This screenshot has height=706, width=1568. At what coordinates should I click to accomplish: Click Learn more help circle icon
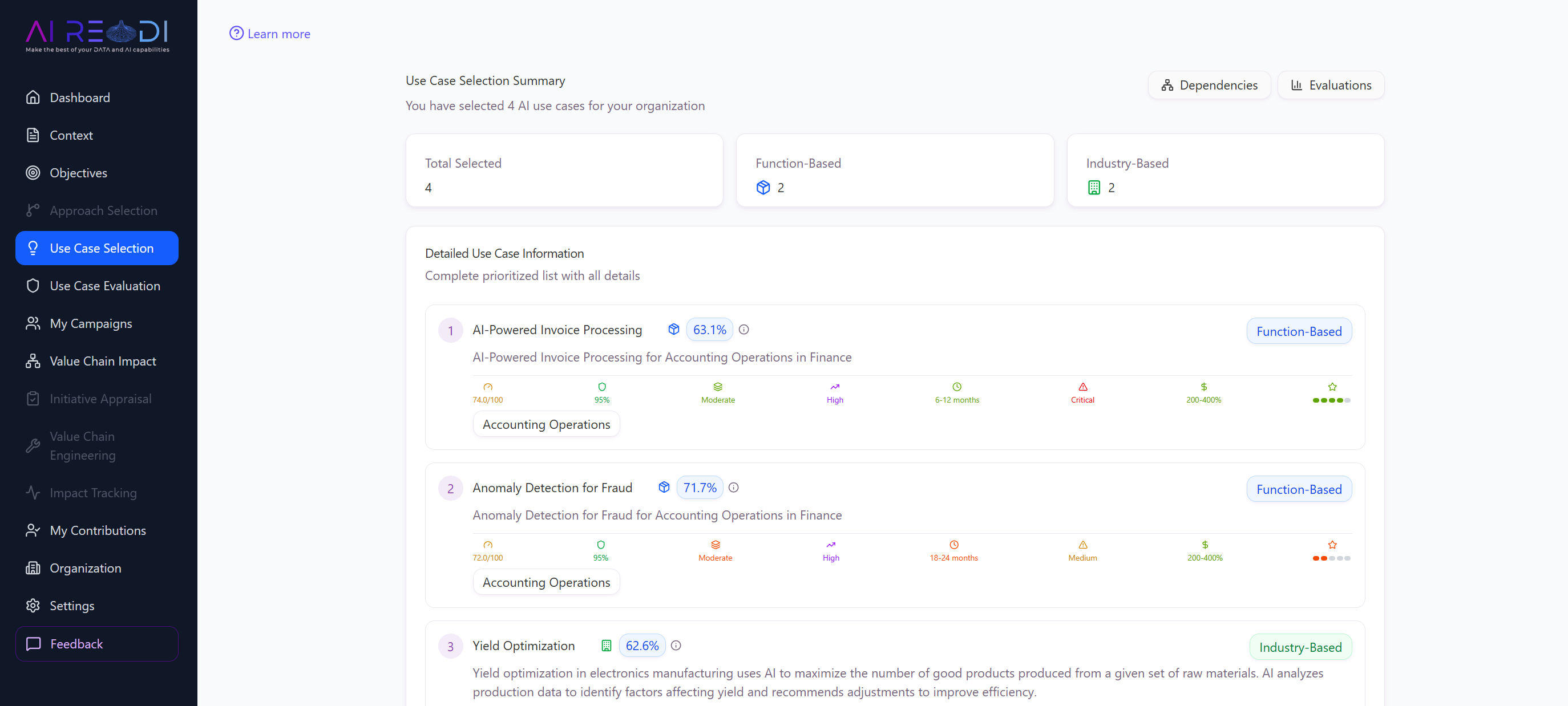pyautogui.click(x=236, y=34)
